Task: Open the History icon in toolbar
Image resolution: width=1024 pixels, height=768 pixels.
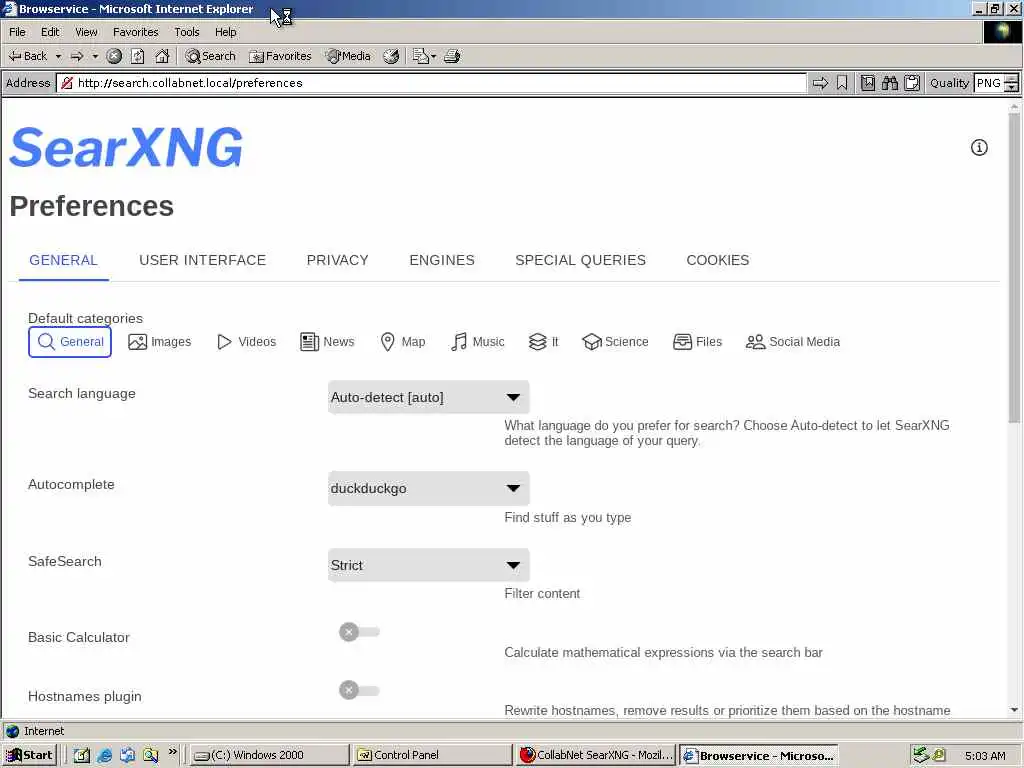Action: click(x=391, y=56)
